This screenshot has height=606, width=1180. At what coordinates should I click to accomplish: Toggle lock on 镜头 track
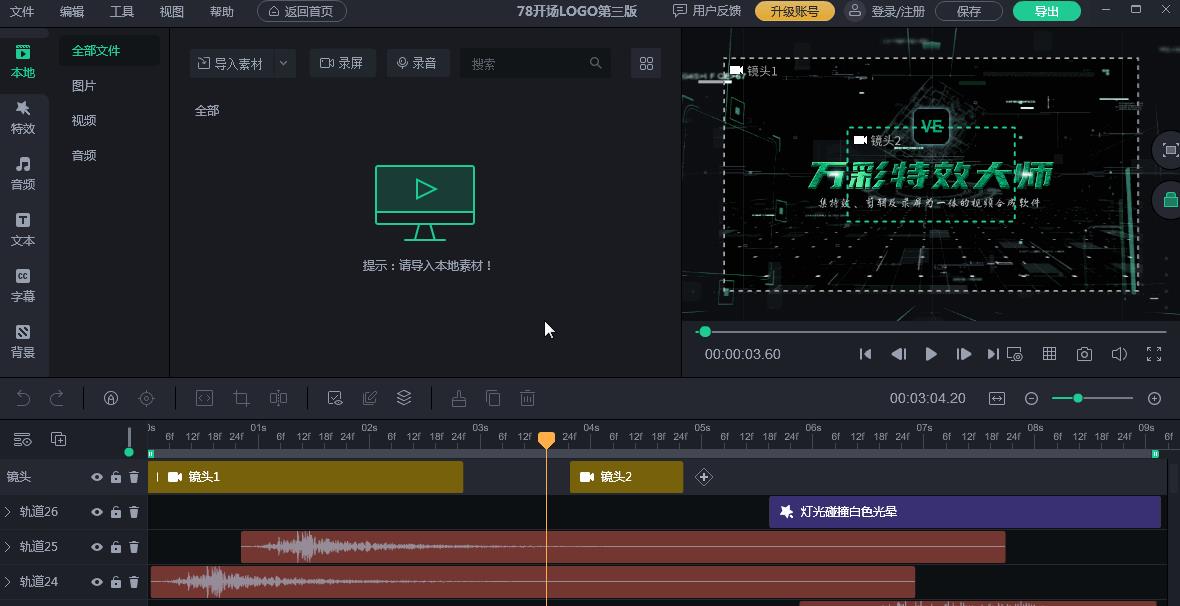pos(116,477)
